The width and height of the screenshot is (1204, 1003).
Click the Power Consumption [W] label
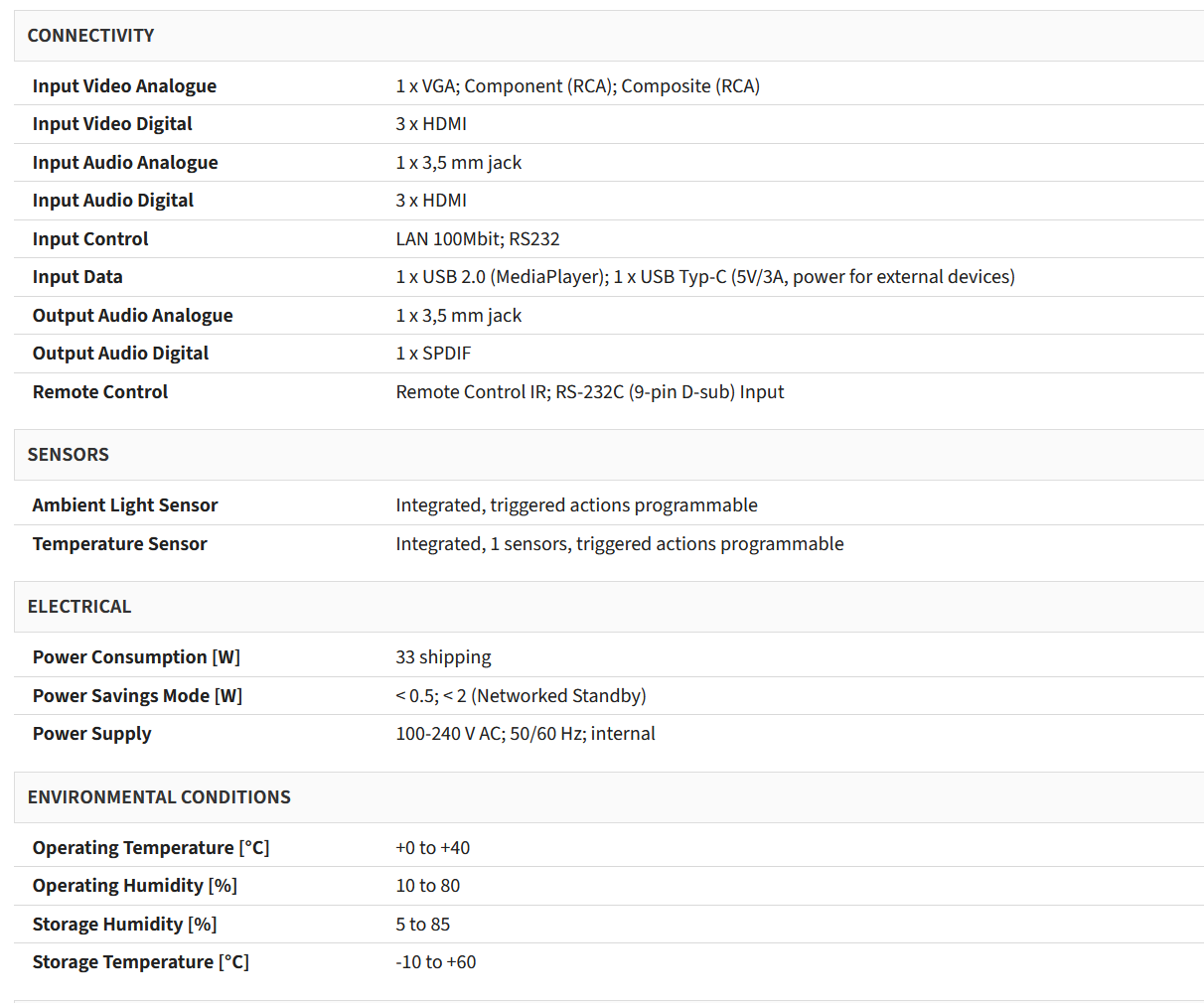(x=136, y=657)
